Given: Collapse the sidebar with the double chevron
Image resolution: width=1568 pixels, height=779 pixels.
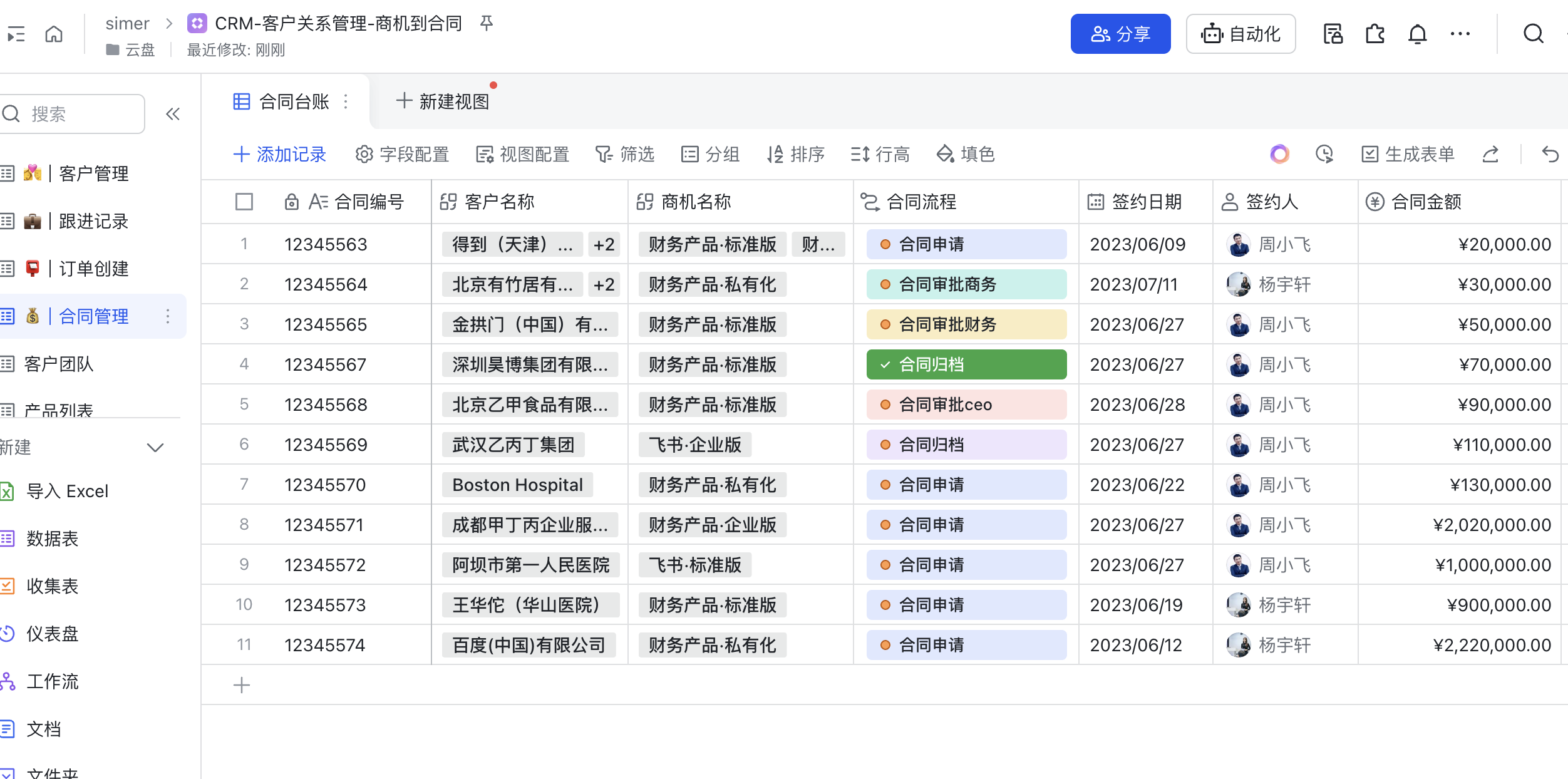Looking at the screenshot, I should pyautogui.click(x=173, y=114).
